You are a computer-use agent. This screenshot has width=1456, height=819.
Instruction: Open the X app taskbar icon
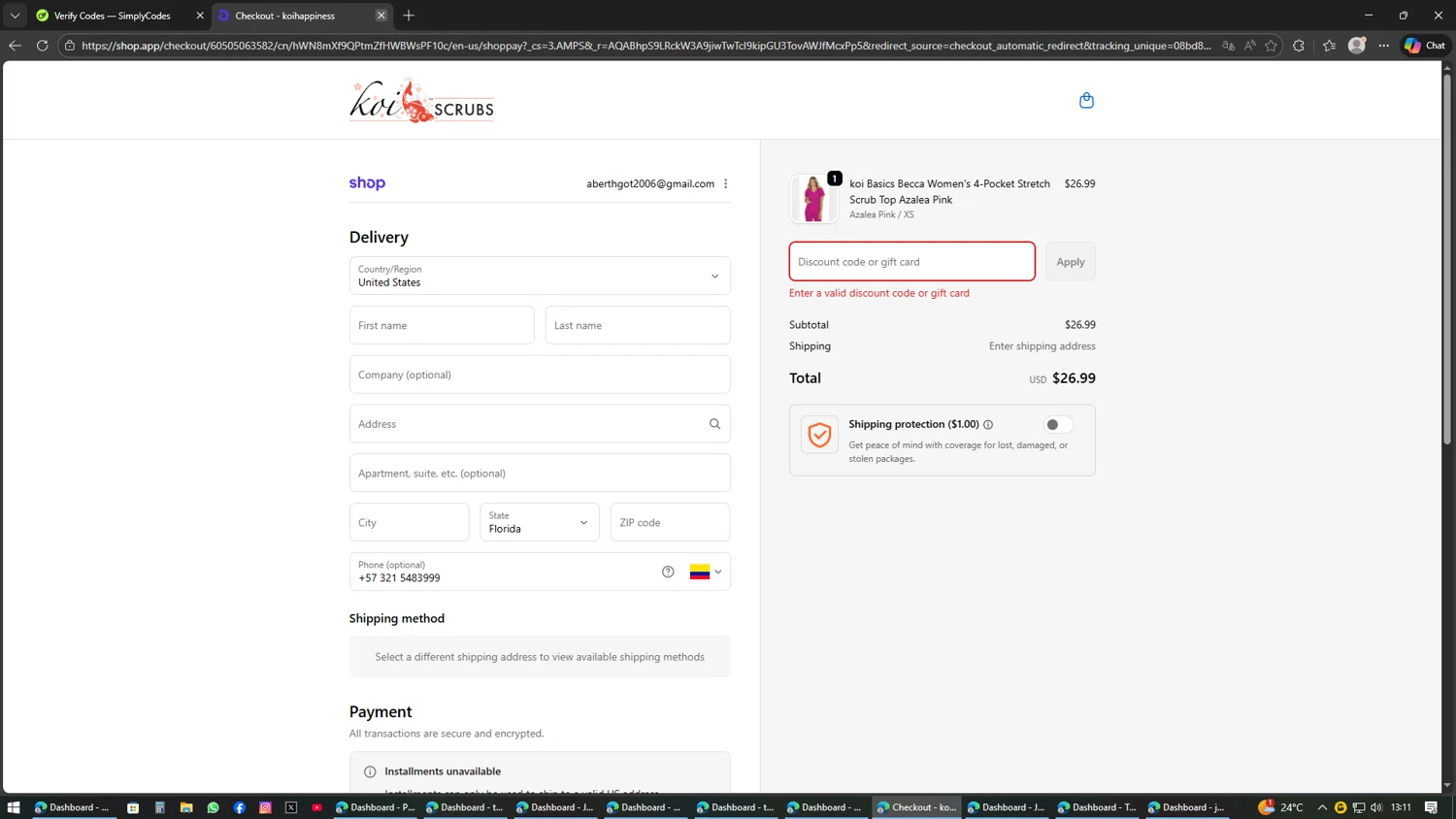tap(291, 807)
